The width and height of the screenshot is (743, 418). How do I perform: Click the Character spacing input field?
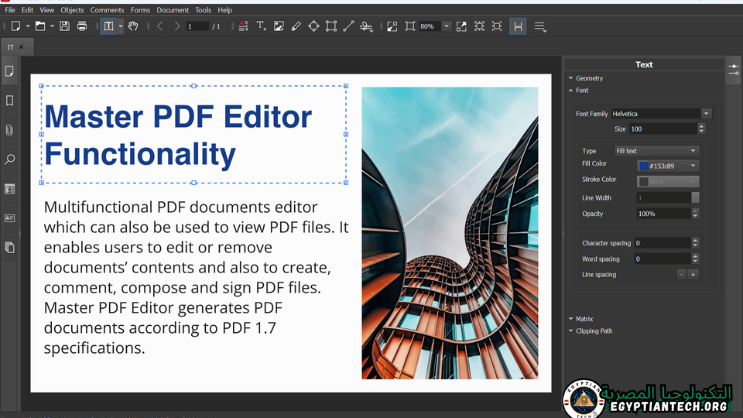(x=661, y=243)
